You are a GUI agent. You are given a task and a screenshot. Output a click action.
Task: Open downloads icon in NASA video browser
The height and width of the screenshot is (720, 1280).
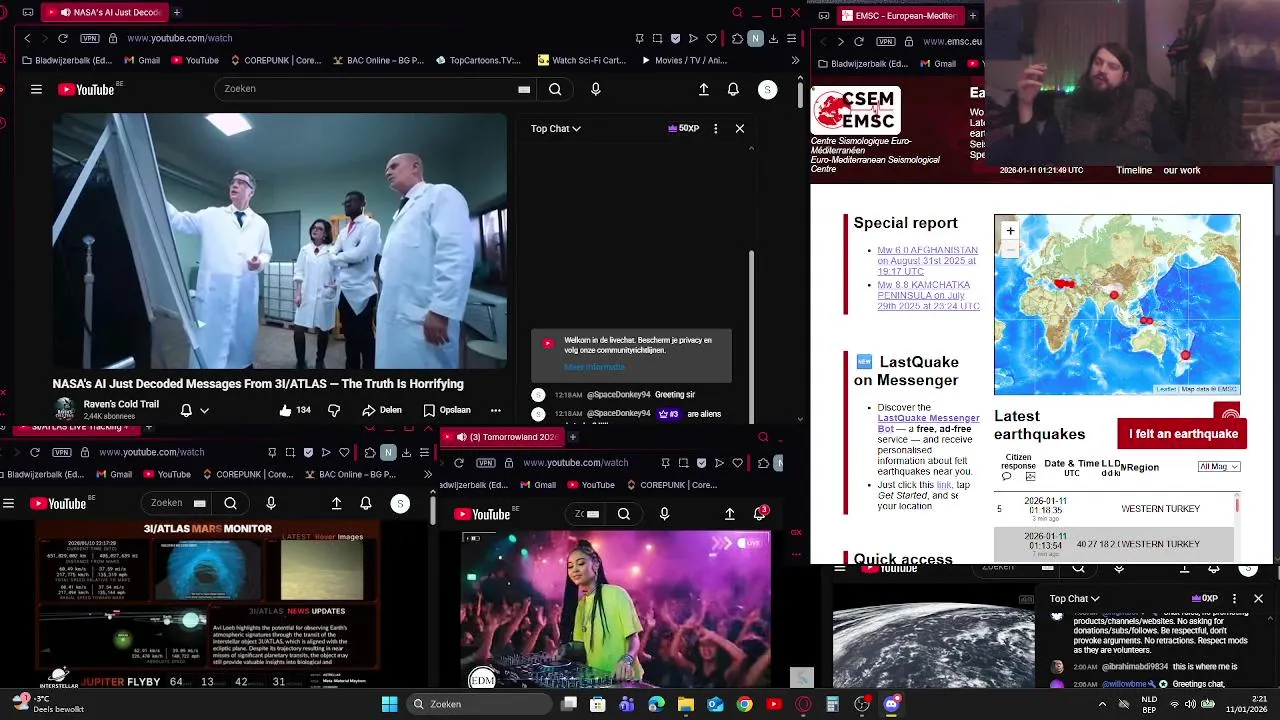(773, 38)
